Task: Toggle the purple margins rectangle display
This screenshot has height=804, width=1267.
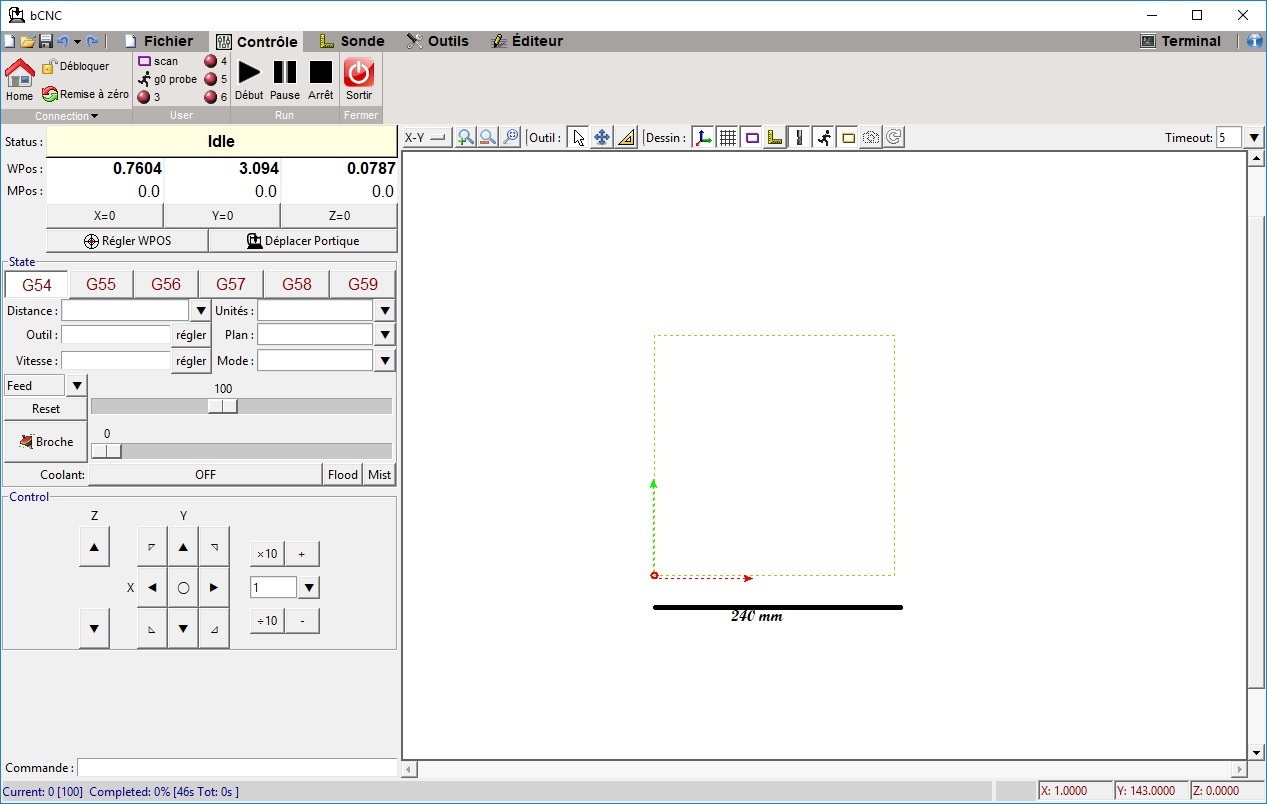Action: [752, 138]
